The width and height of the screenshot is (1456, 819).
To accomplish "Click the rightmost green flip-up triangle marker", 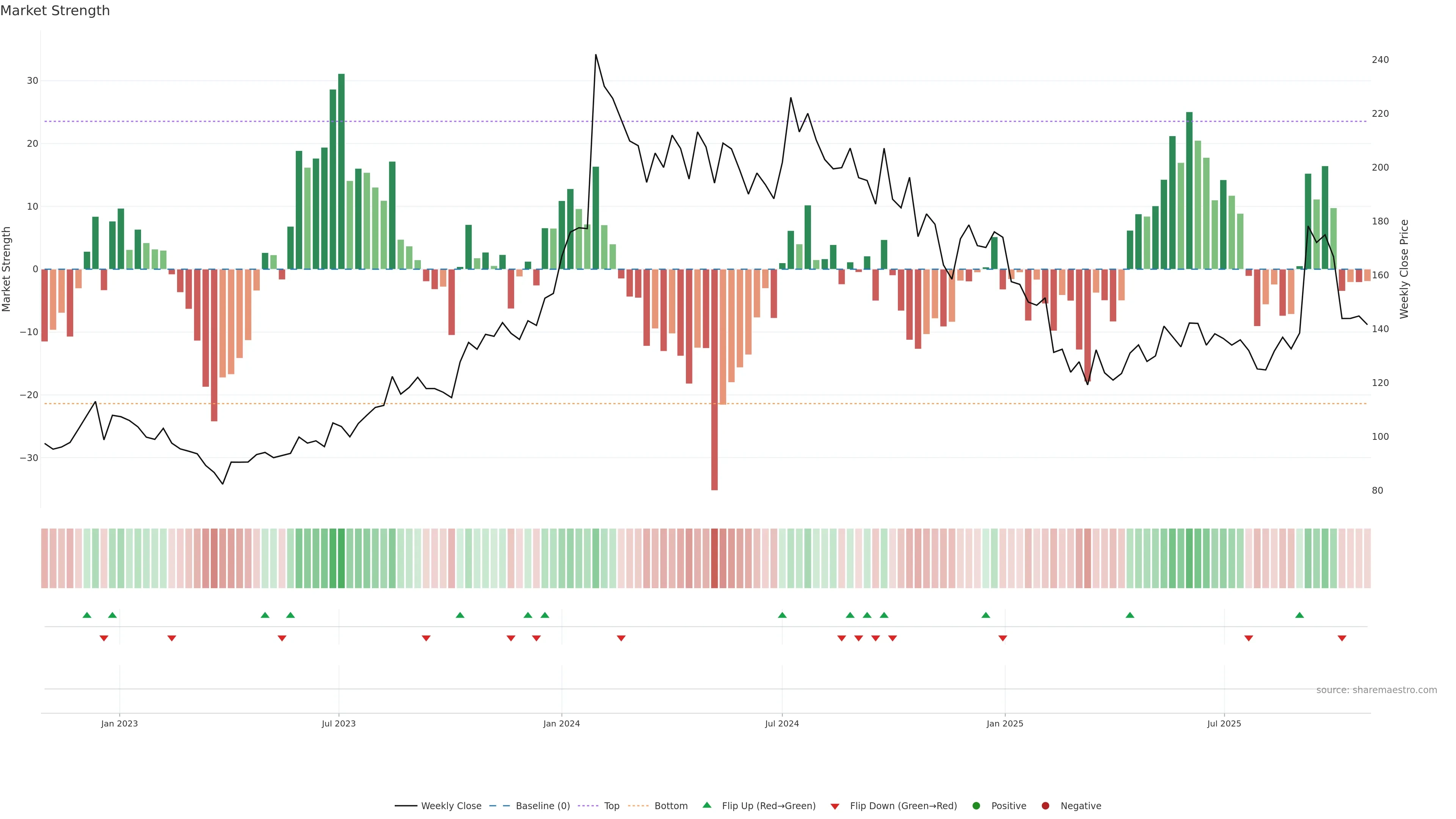I will click(1299, 615).
